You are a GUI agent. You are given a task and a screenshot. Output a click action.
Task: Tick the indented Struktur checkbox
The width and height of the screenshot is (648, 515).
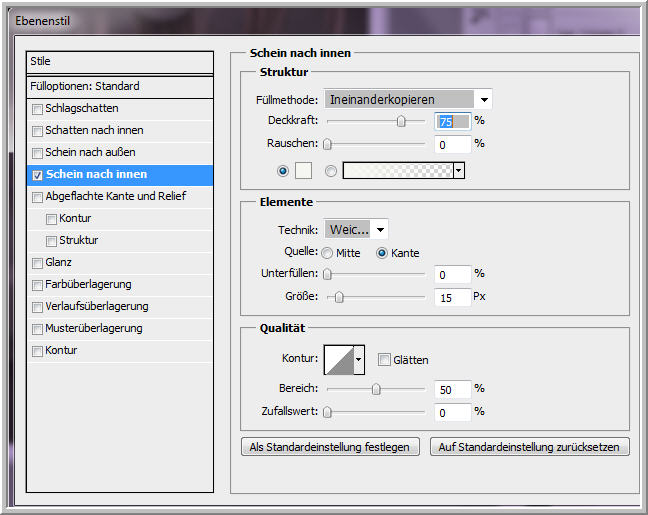51,241
